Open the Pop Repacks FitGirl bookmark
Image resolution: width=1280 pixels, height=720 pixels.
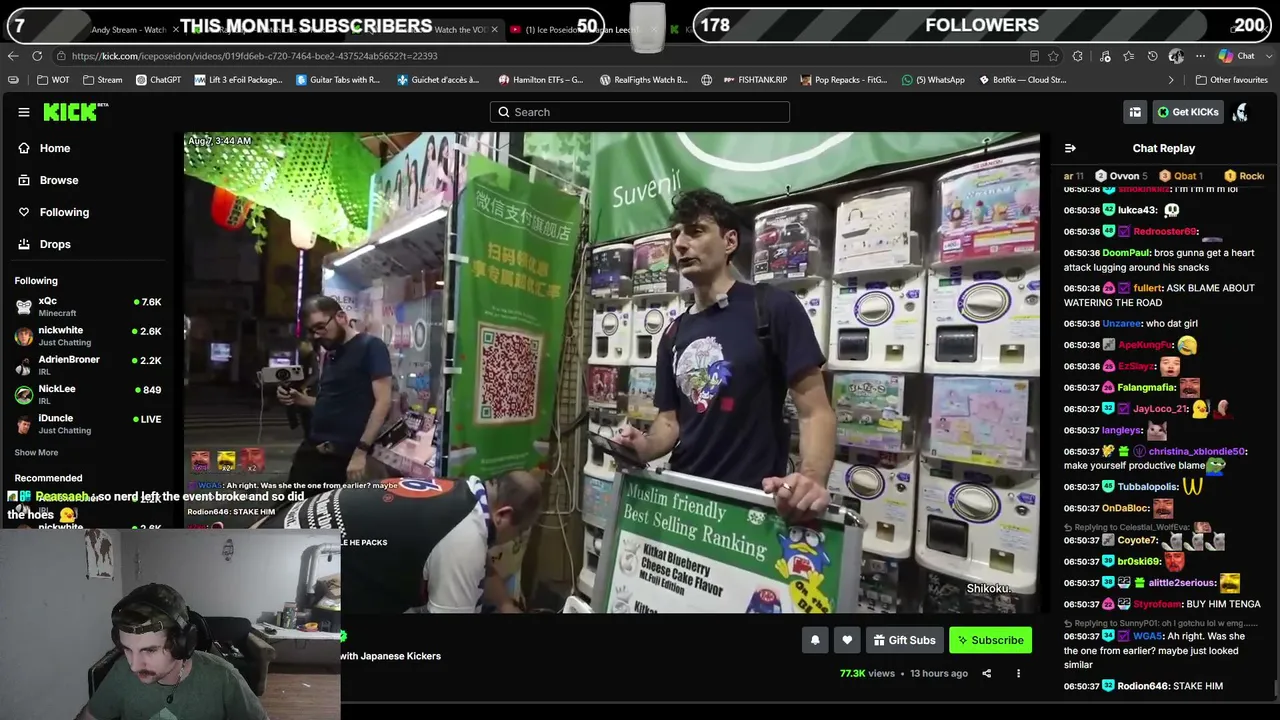[x=843, y=80]
